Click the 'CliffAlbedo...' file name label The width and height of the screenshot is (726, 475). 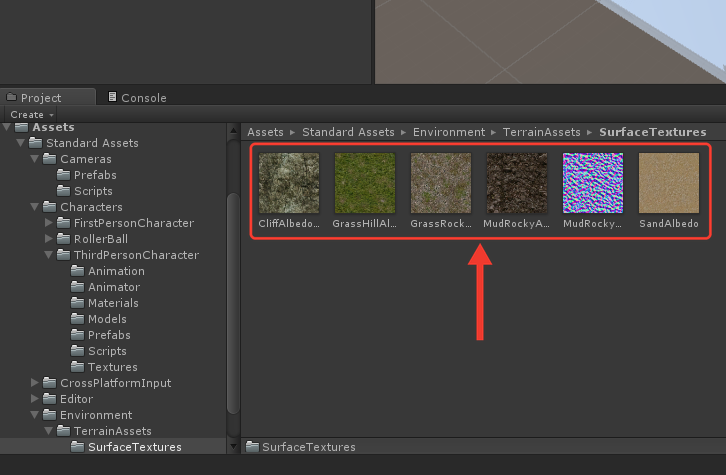289,224
